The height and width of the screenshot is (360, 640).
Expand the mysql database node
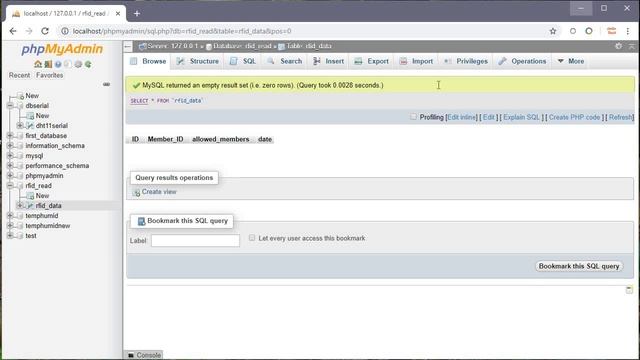tap(10, 156)
